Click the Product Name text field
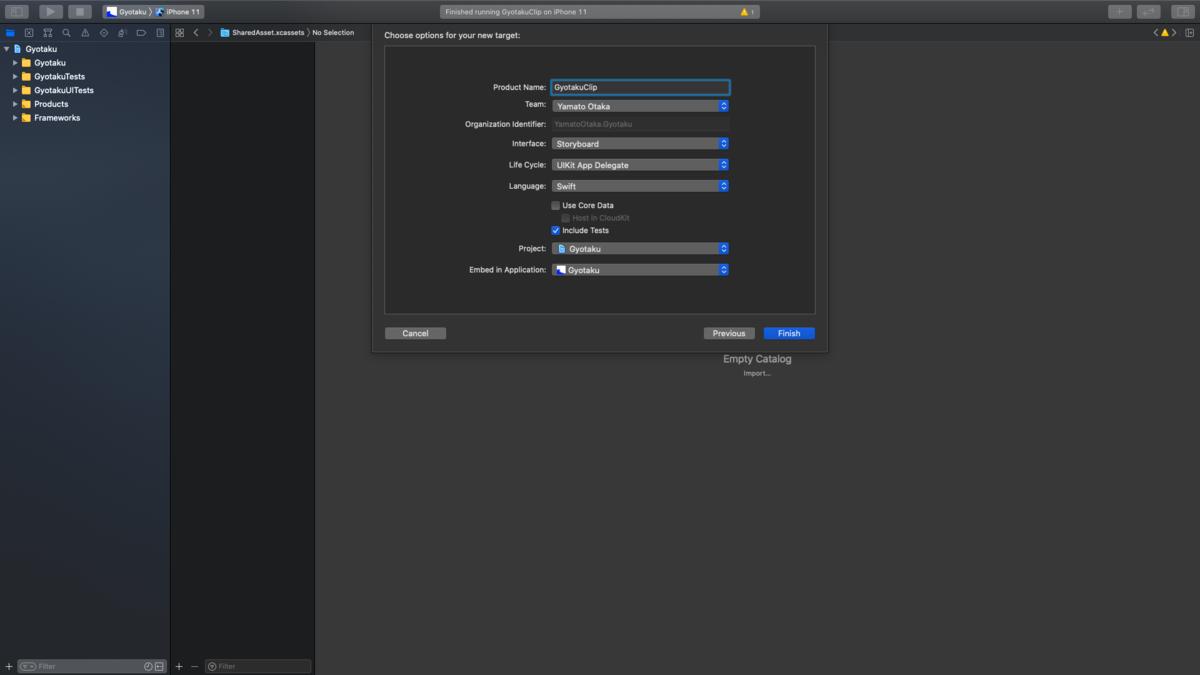This screenshot has width=1200, height=675. [640, 87]
